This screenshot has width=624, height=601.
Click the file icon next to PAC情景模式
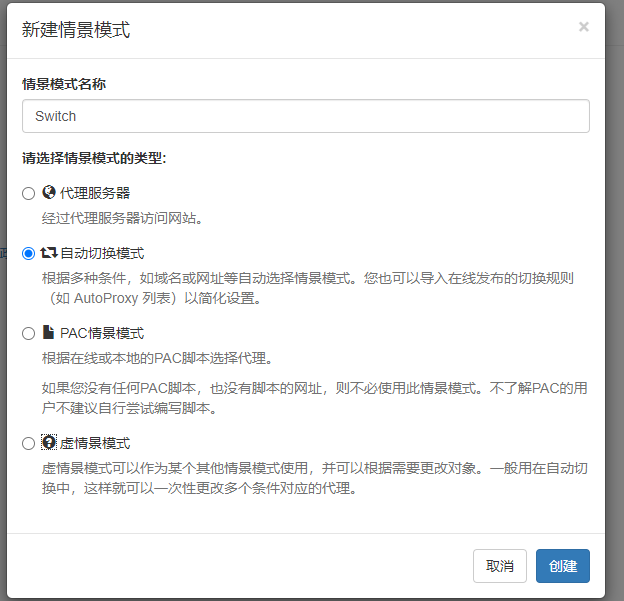click(49, 333)
